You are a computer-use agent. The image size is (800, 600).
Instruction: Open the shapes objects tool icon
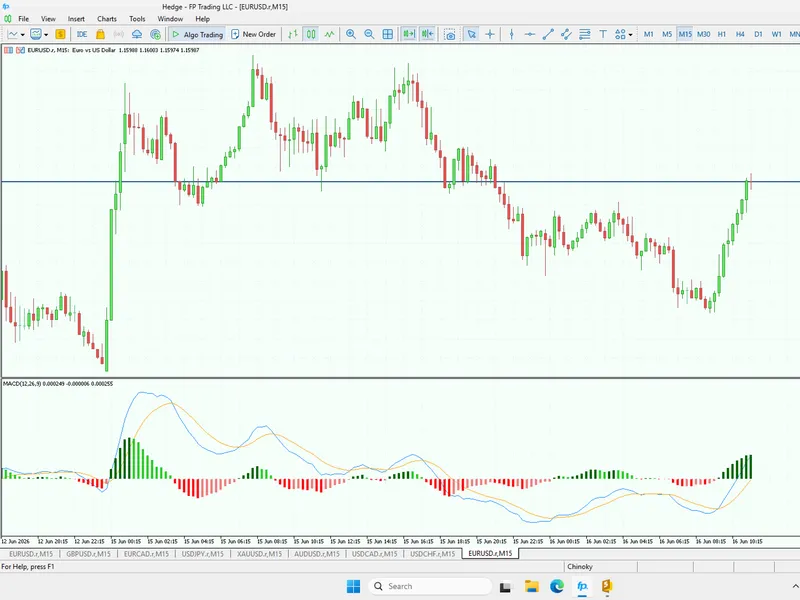(620, 34)
